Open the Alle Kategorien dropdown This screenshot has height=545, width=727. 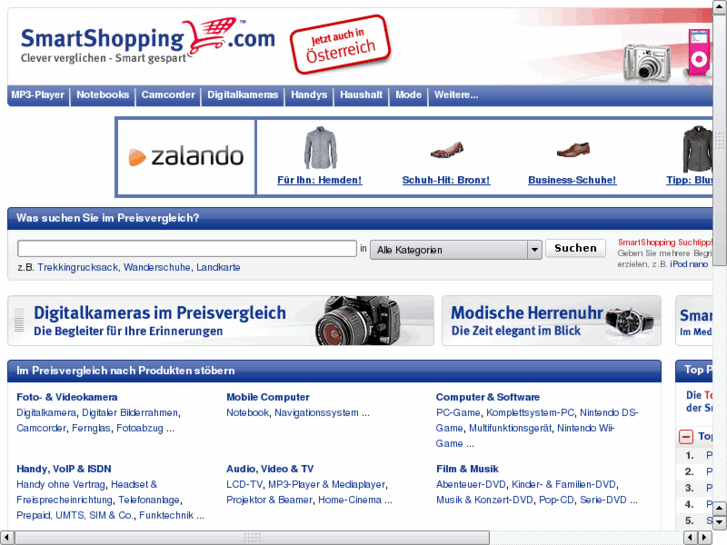[x=456, y=250]
